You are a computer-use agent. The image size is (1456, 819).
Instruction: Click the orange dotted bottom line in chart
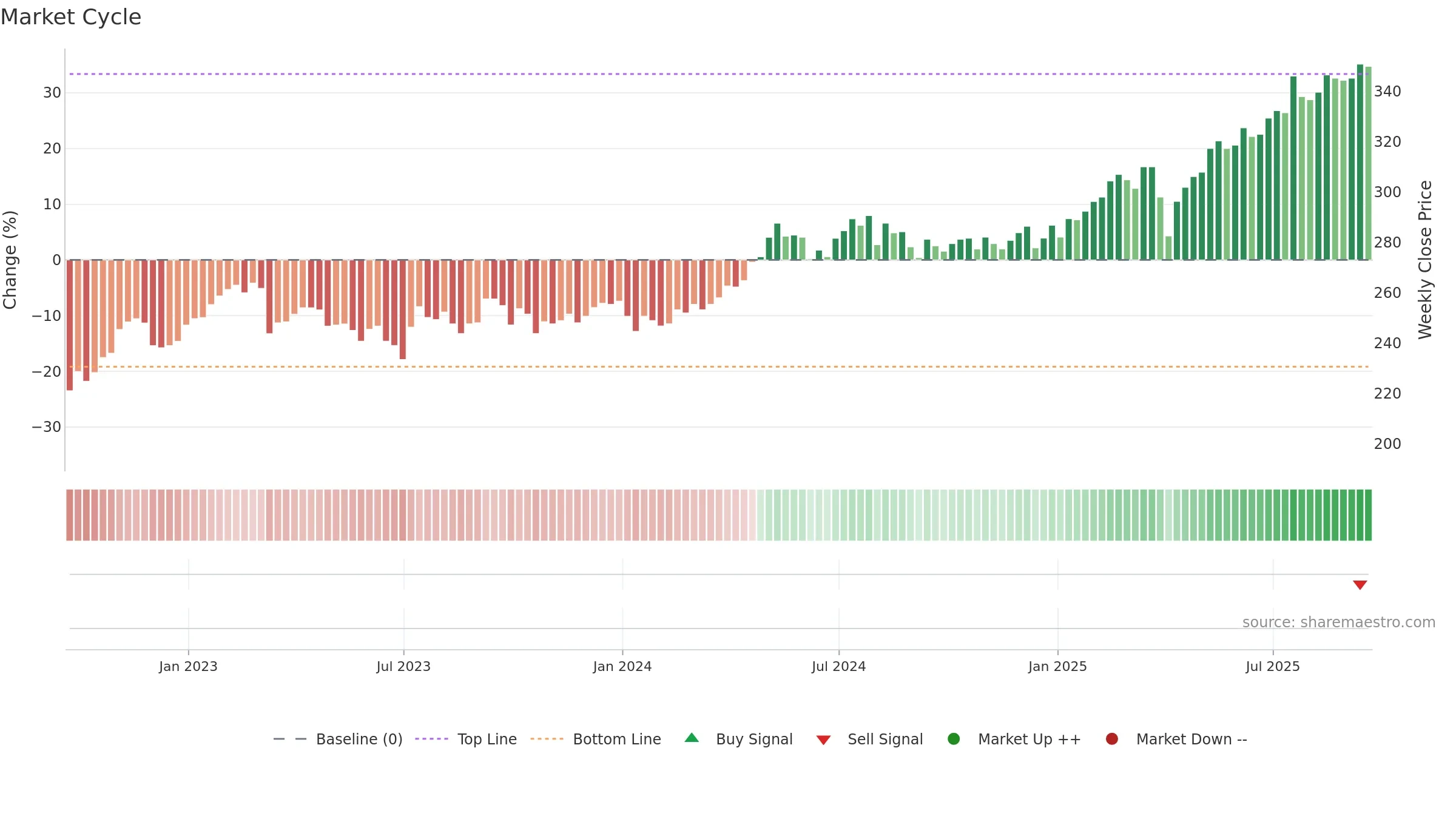point(719,366)
